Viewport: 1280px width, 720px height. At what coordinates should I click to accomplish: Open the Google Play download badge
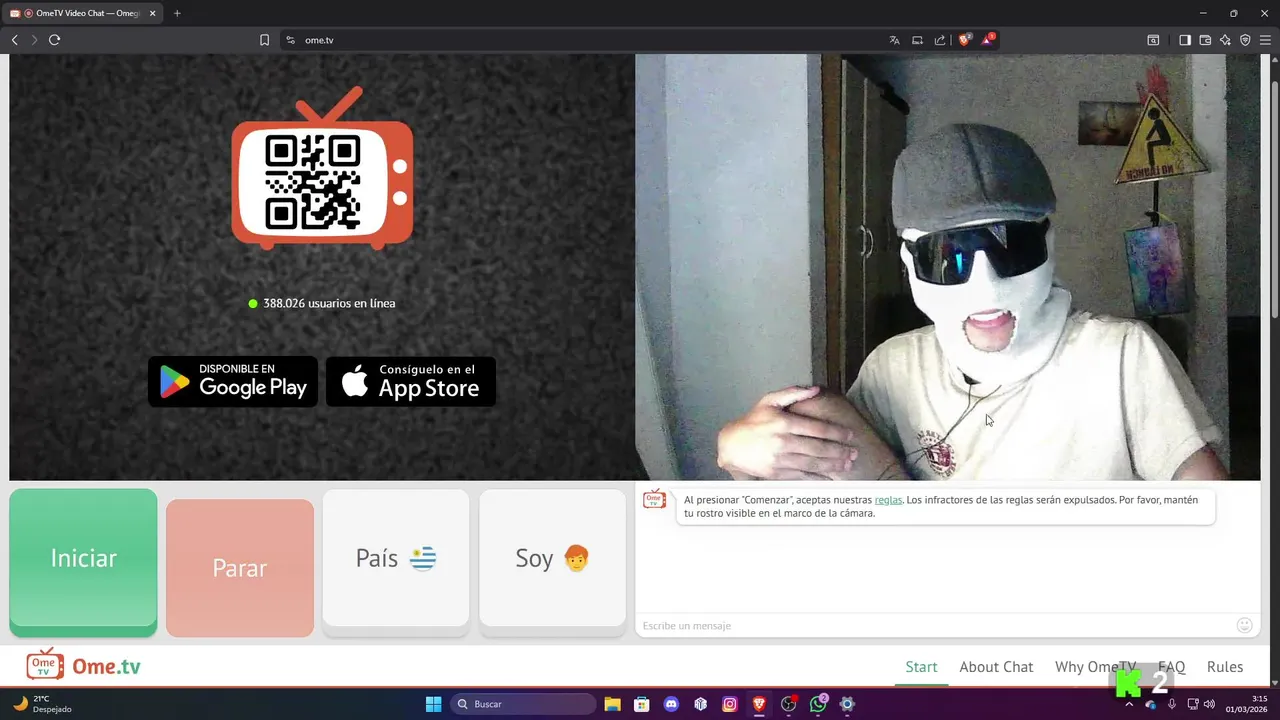pyautogui.click(x=233, y=382)
